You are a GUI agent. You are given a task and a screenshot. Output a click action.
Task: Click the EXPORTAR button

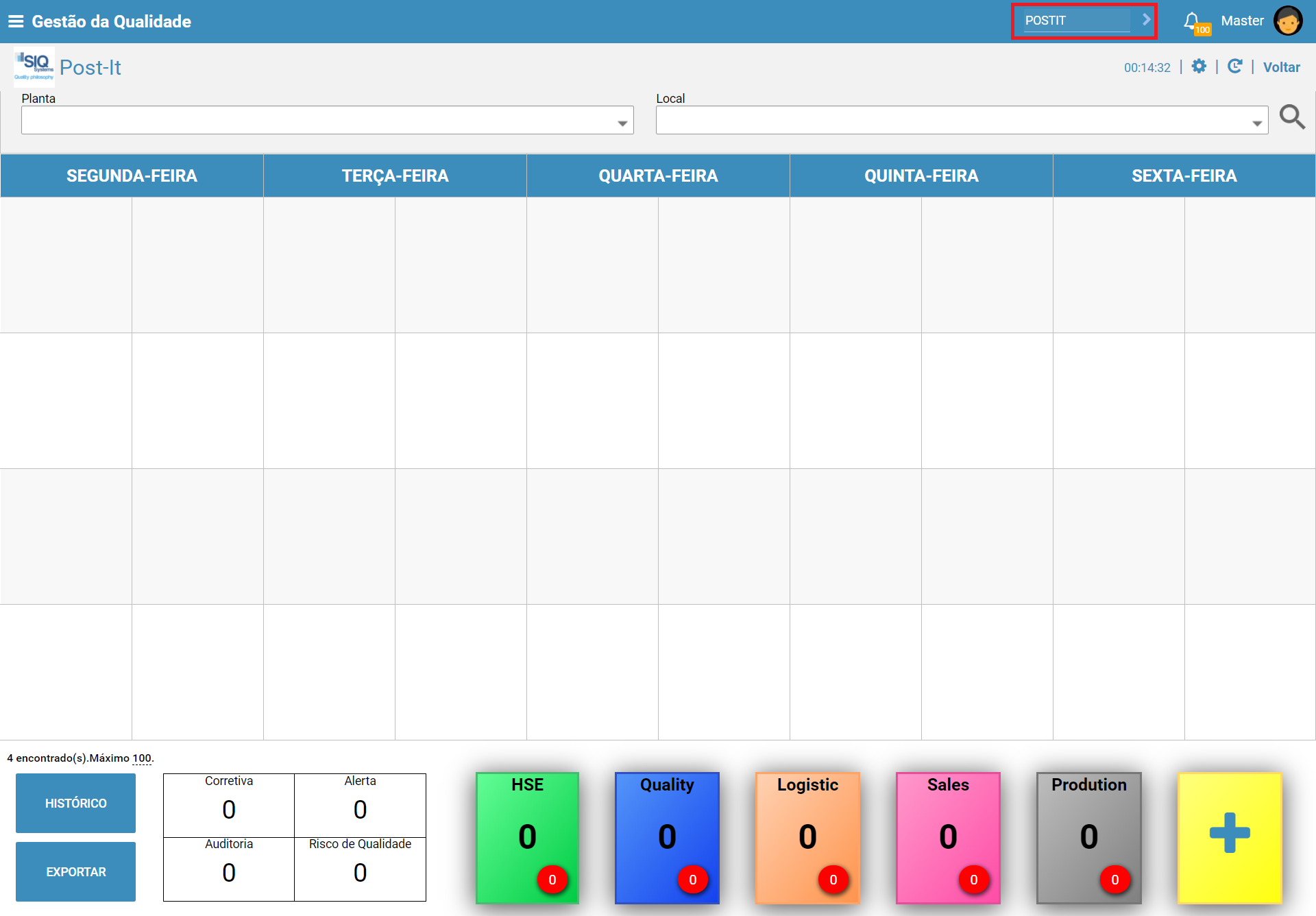pos(75,871)
